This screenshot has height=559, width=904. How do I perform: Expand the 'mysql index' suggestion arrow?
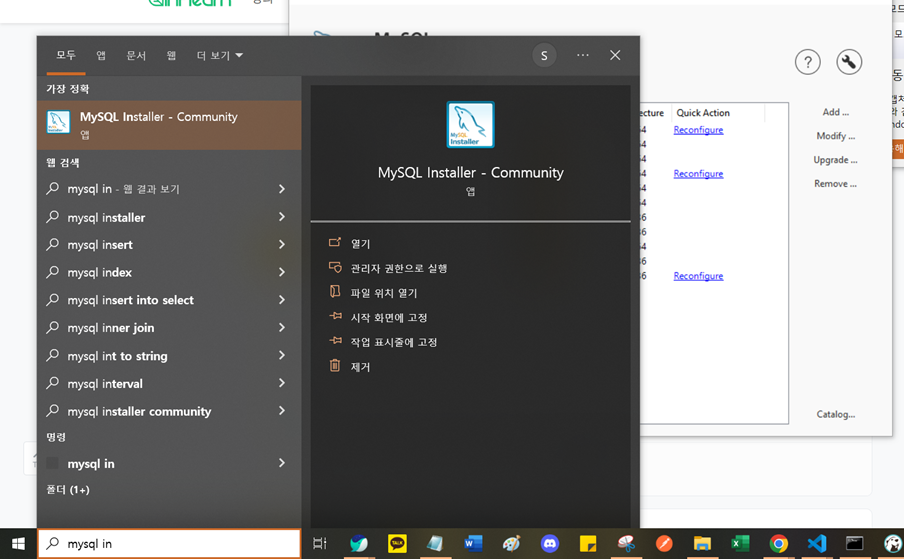(x=282, y=272)
